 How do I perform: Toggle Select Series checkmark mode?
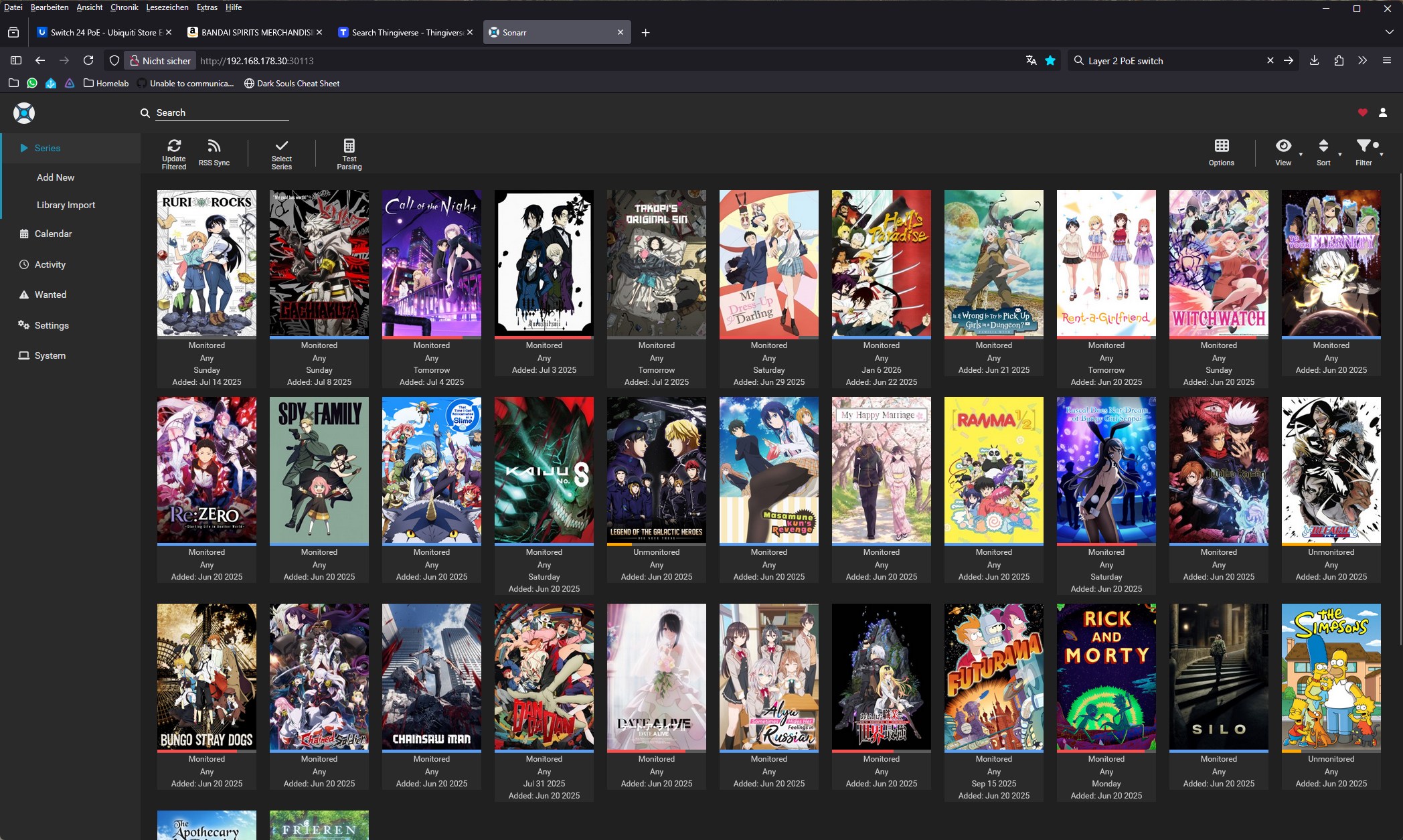[x=281, y=147]
